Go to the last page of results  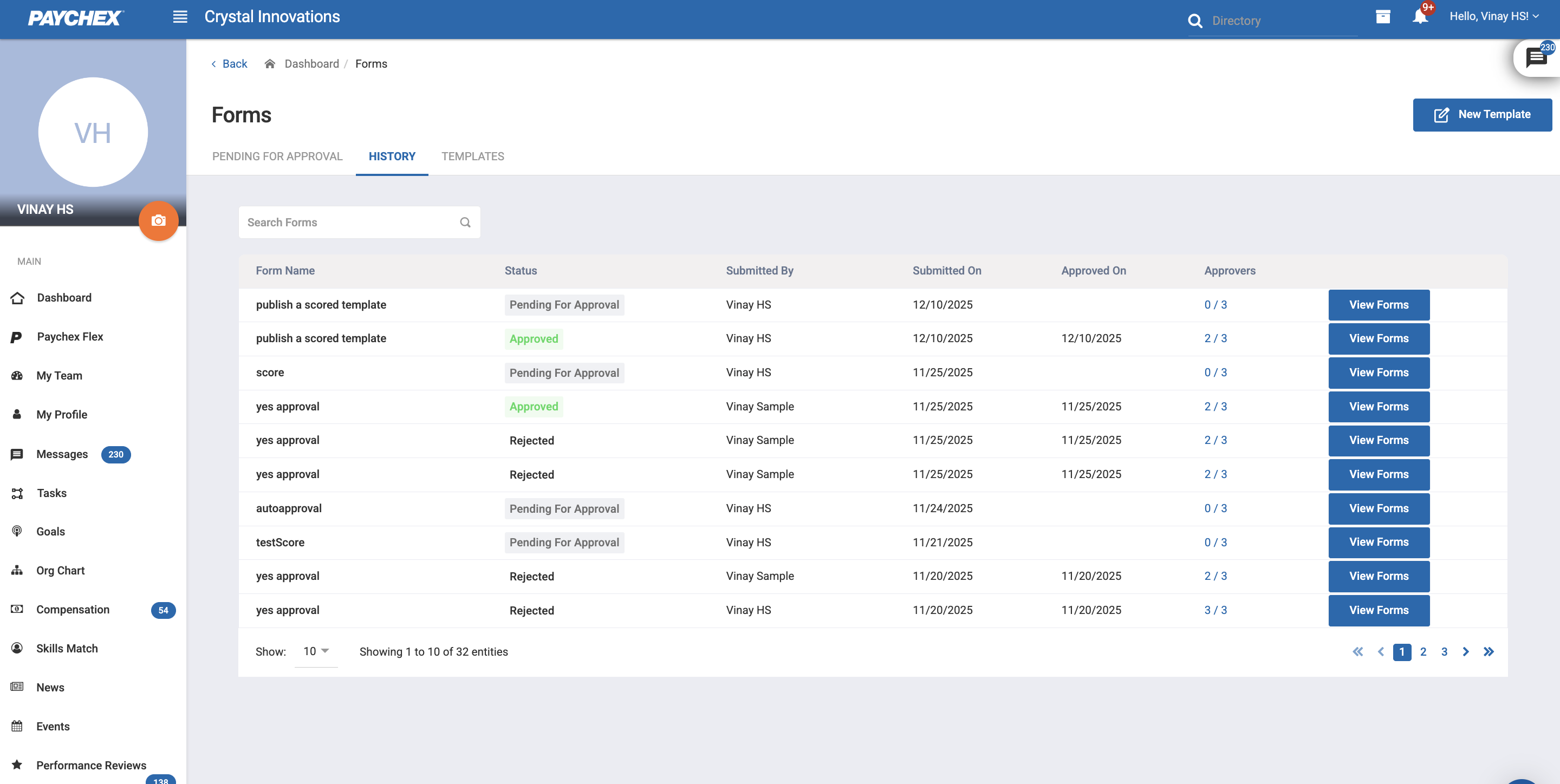(x=1488, y=652)
